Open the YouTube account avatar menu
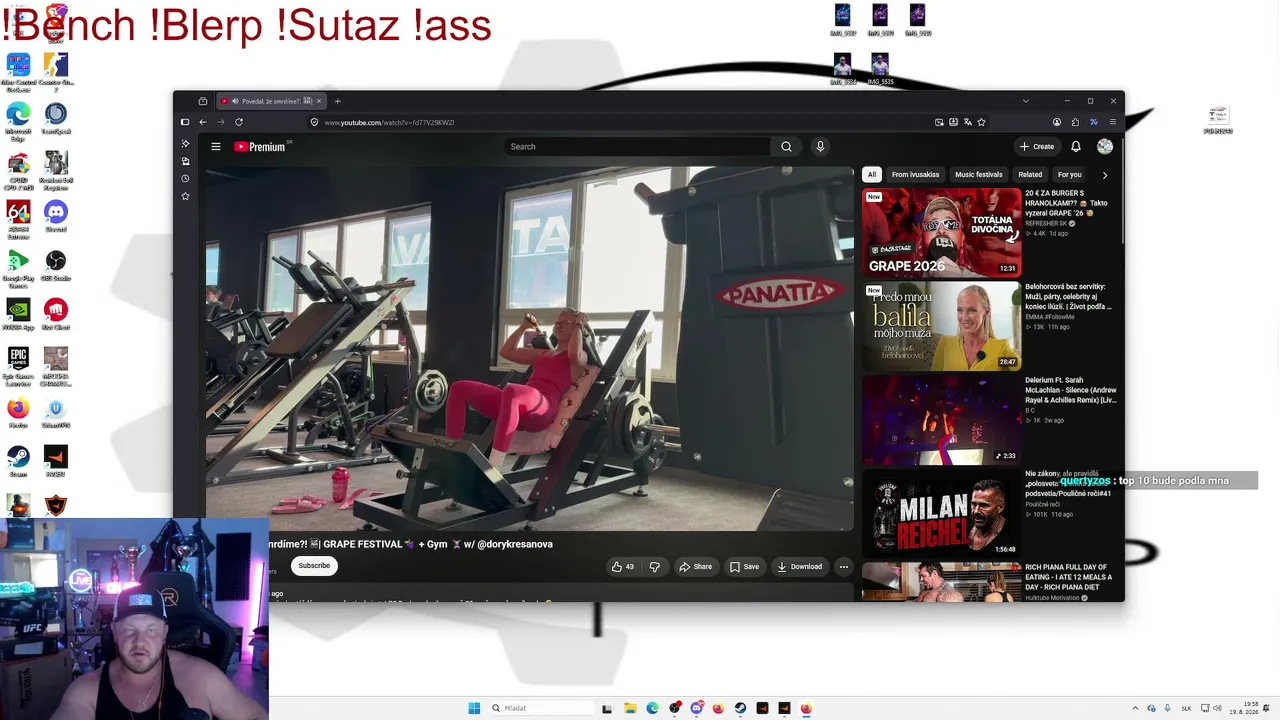Screen dimensions: 1280x720 coord(1105,147)
